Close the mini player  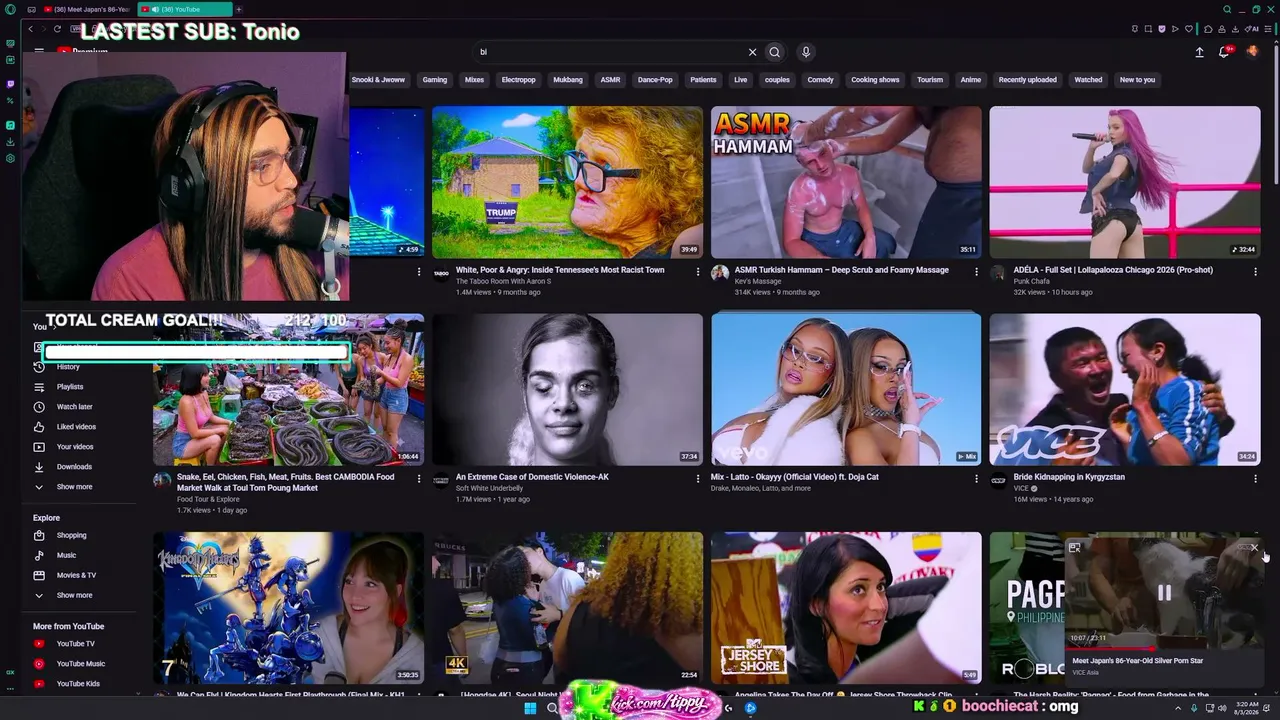tap(1254, 548)
